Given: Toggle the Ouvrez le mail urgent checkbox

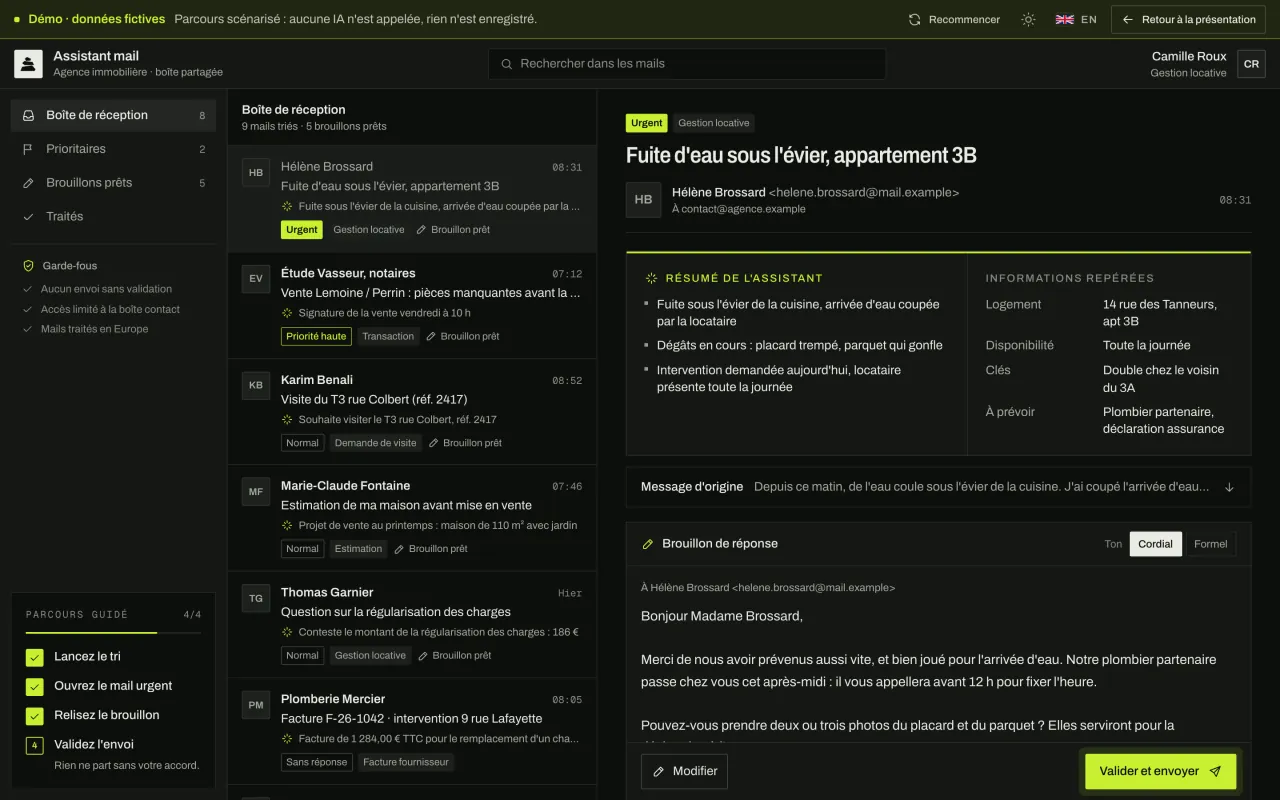Looking at the screenshot, I should 35,686.
